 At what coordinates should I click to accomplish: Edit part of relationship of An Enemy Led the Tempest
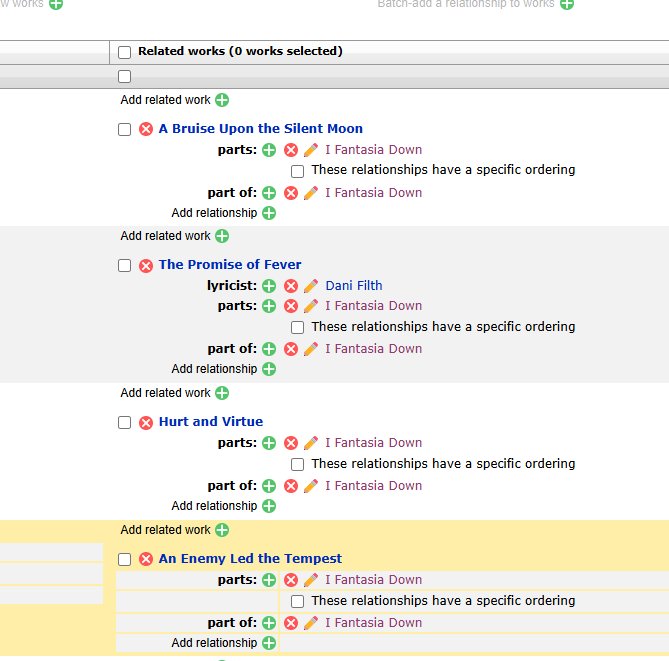(311, 623)
